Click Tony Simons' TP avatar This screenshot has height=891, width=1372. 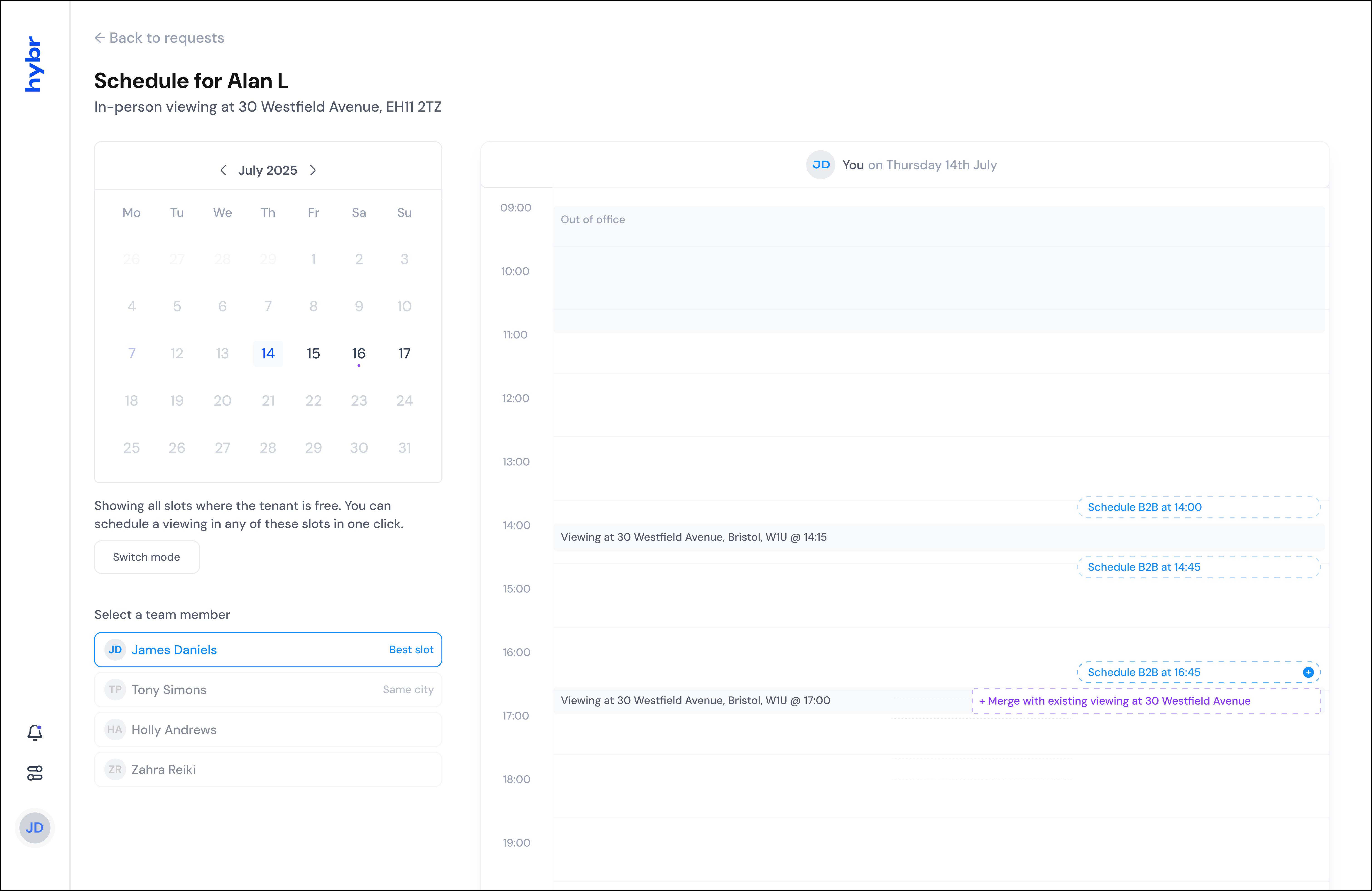(x=115, y=689)
